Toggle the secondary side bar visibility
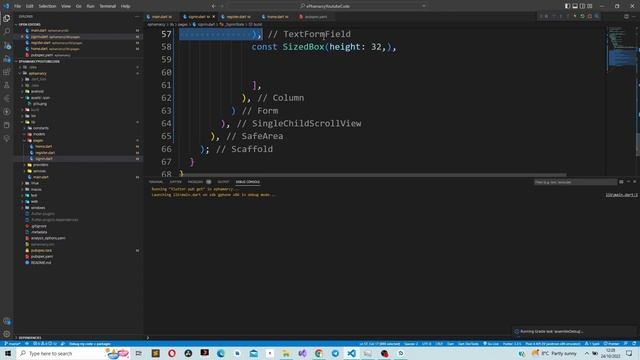The height and width of the screenshot is (360, 640). click(x=582, y=6)
